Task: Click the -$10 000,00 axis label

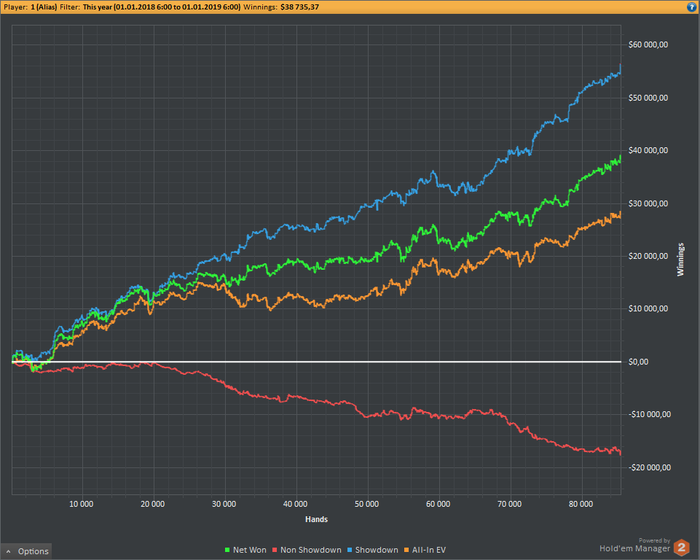Action: pos(650,415)
